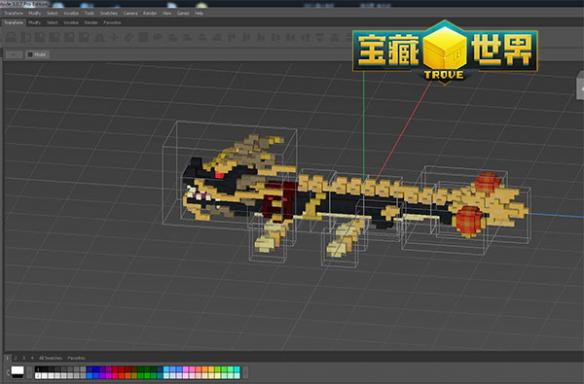Switch to the Modify tab in the toolbar tab row
The image size is (584, 384).
[34, 23]
